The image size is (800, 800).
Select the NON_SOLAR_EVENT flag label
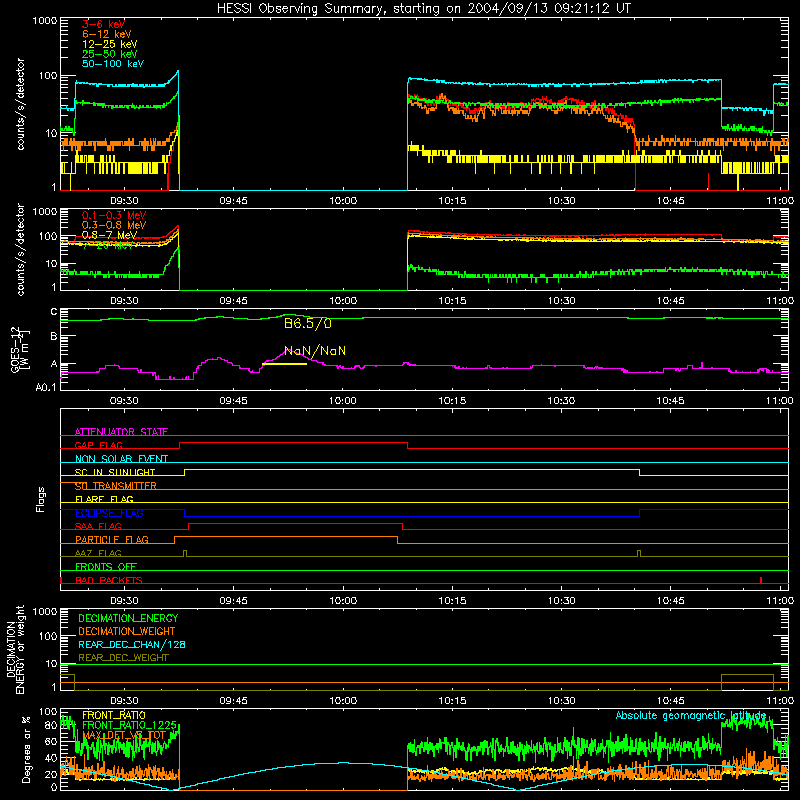(121, 459)
